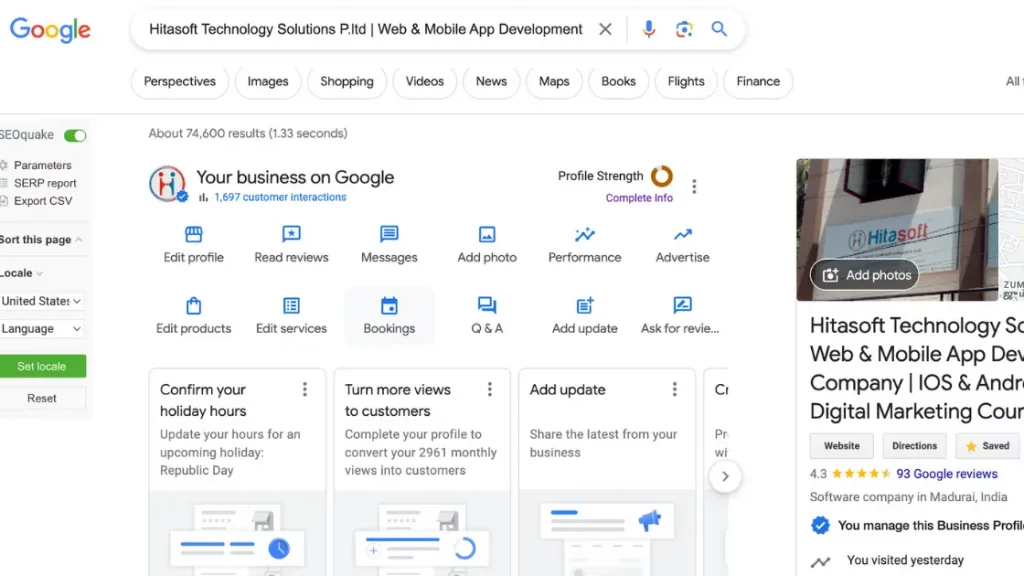
Task: Click the Add update icon
Action: pos(584,305)
